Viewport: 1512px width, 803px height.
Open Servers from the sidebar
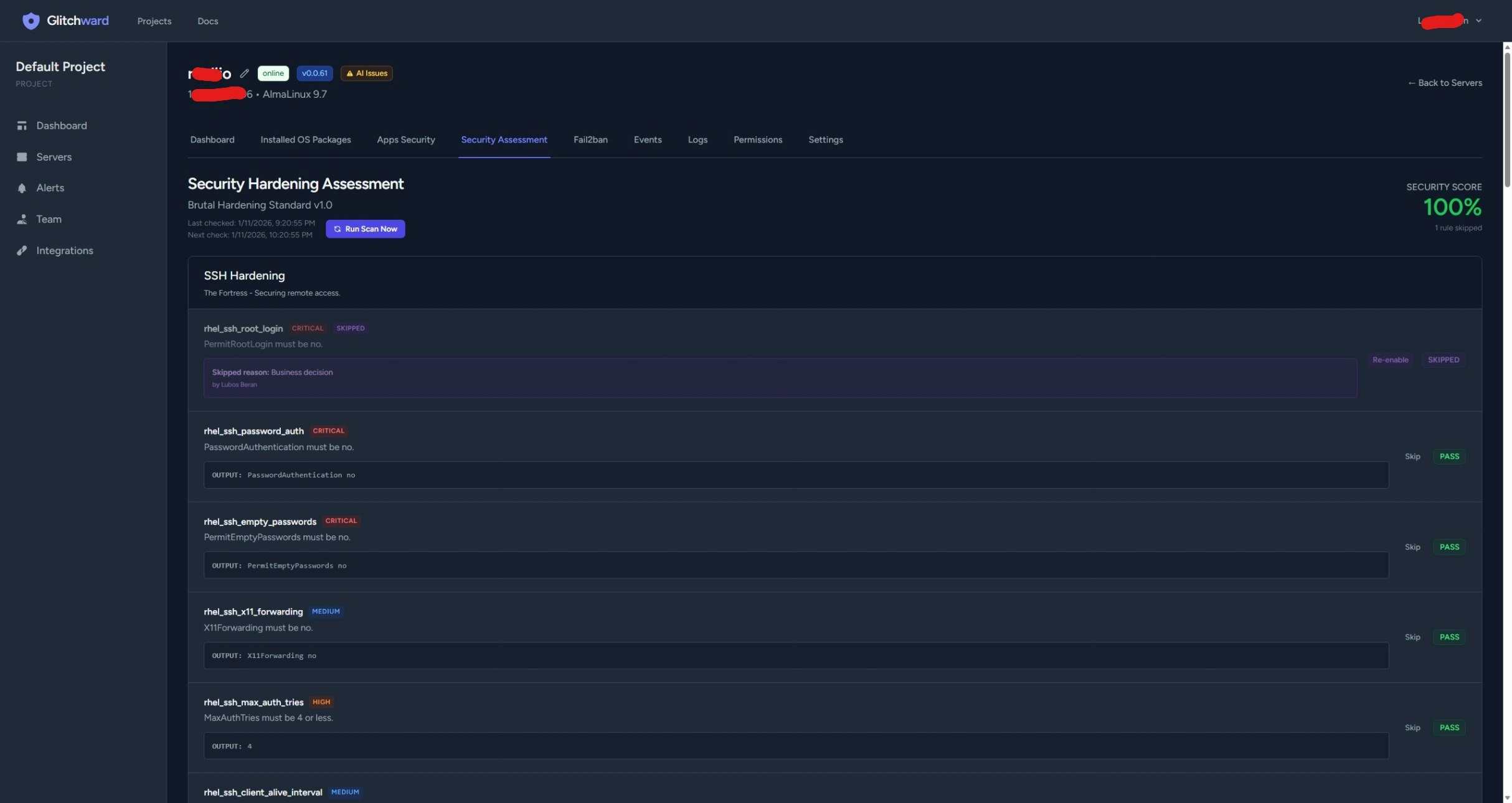(x=54, y=157)
